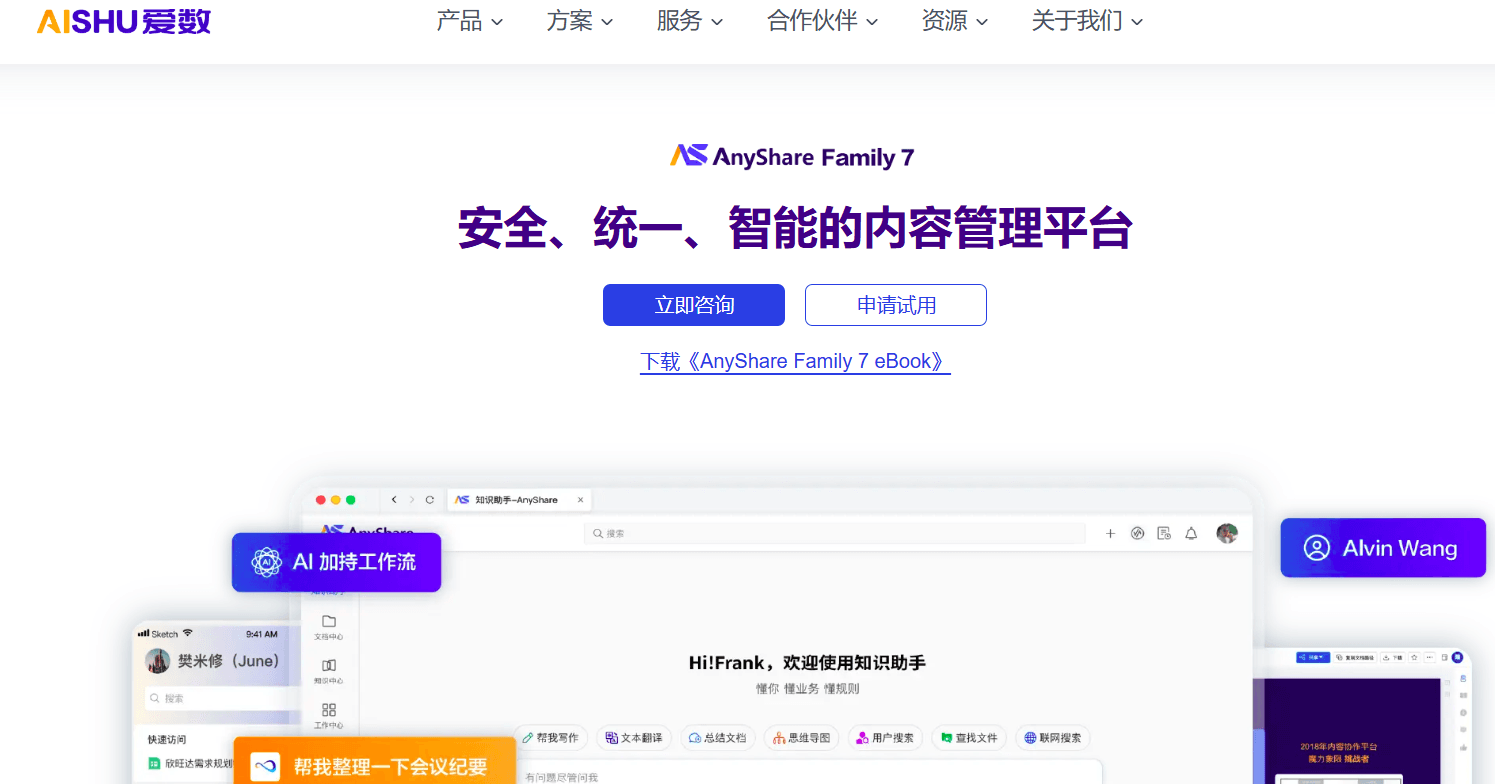Click the 思维导图 chip
The image size is (1495, 784).
coord(801,738)
